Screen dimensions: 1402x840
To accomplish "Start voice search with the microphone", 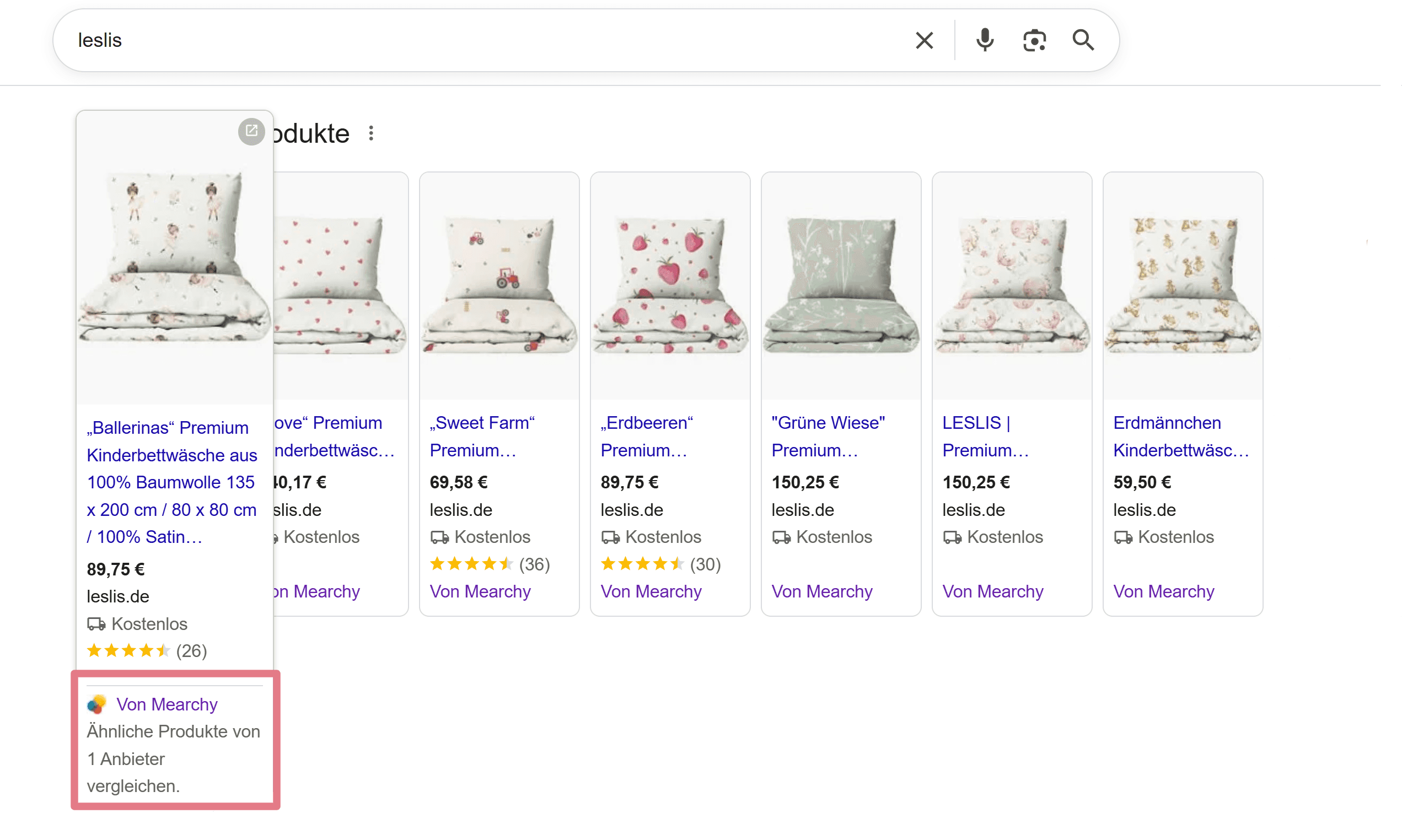I will click(x=984, y=40).
